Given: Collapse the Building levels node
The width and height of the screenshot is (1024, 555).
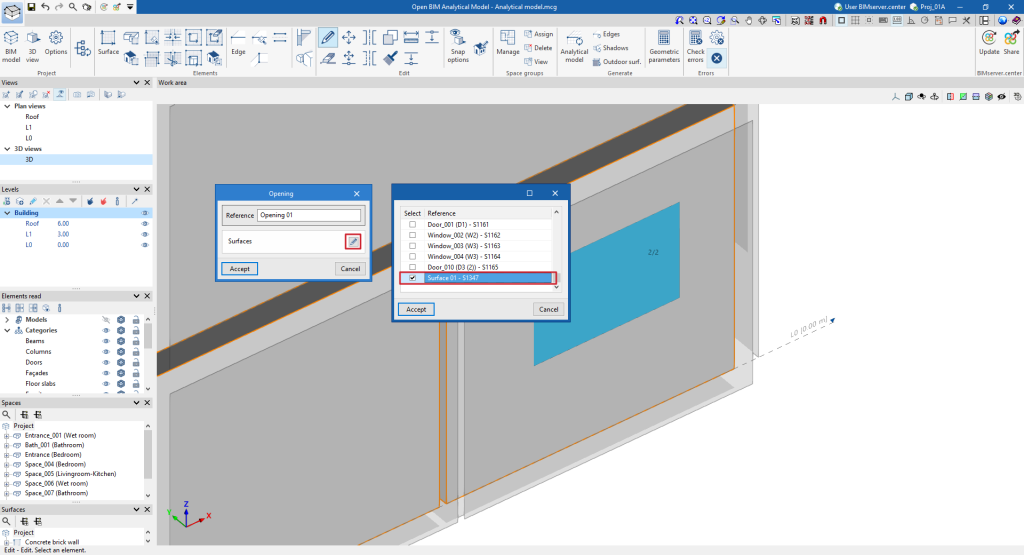Looking at the screenshot, I should pos(7,213).
